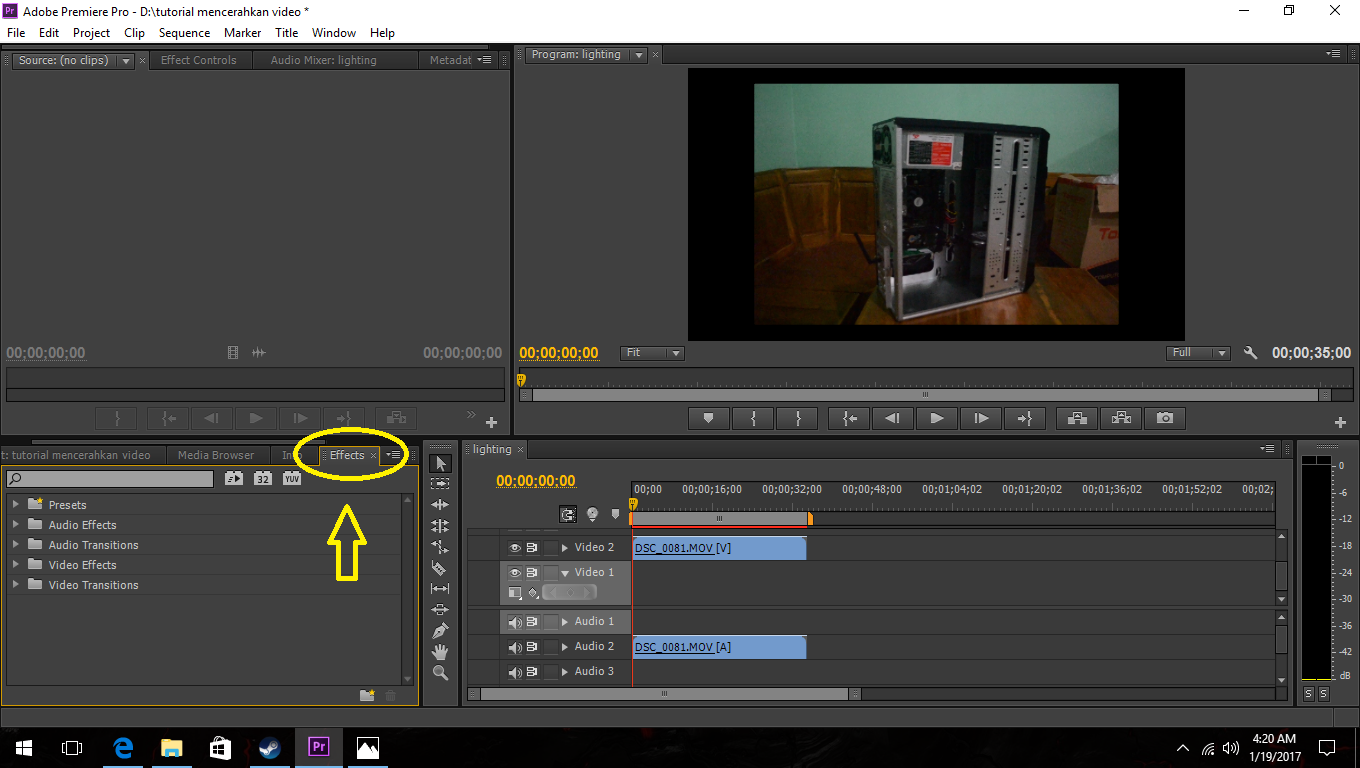The image size is (1360, 768).
Task: Click the Program monitor zoom scroll bar
Action: pos(925,395)
